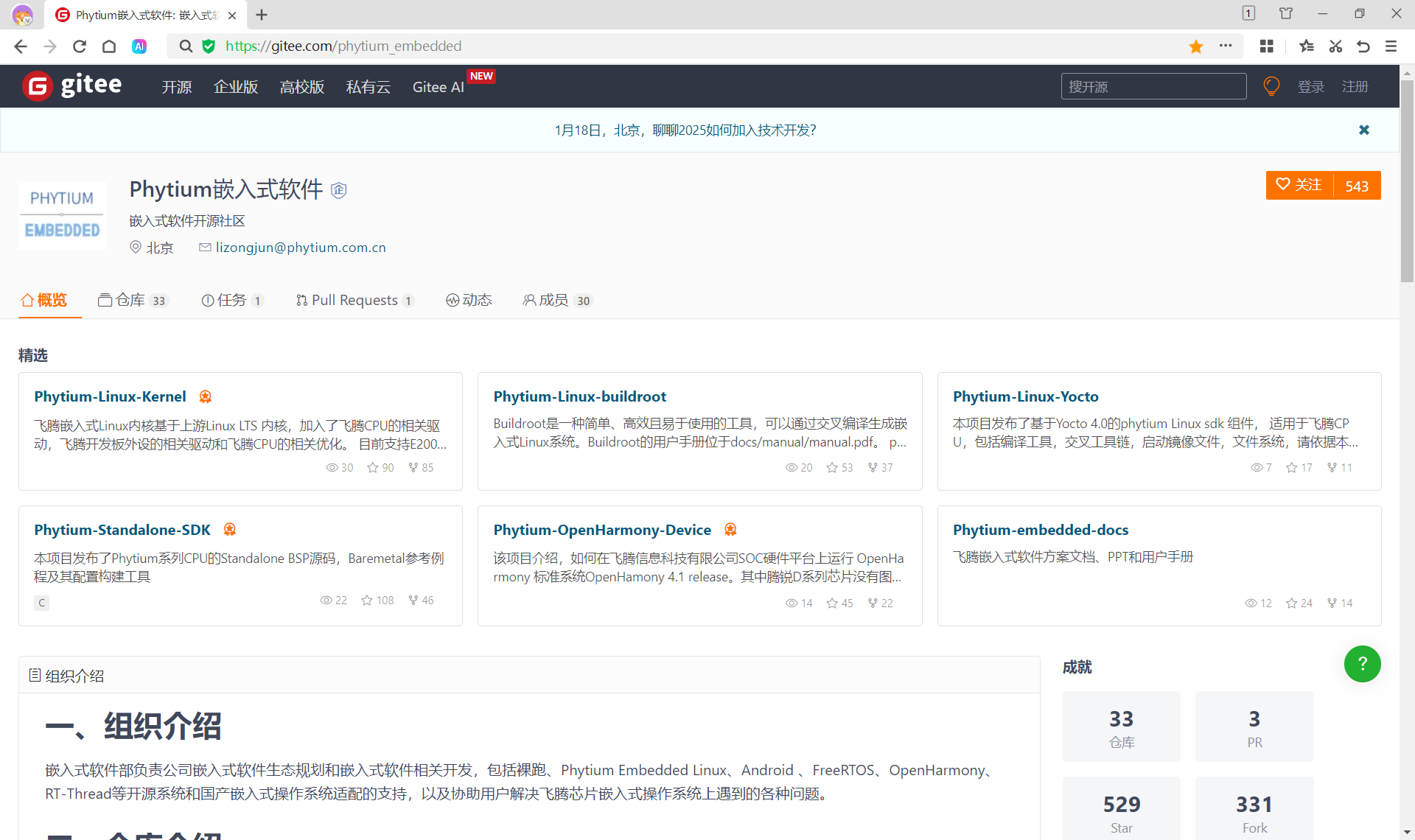Click recommended badge next to Phytium-Linux-Kernel
Viewport: 1415px width, 840px height.
tap(206, 396)
